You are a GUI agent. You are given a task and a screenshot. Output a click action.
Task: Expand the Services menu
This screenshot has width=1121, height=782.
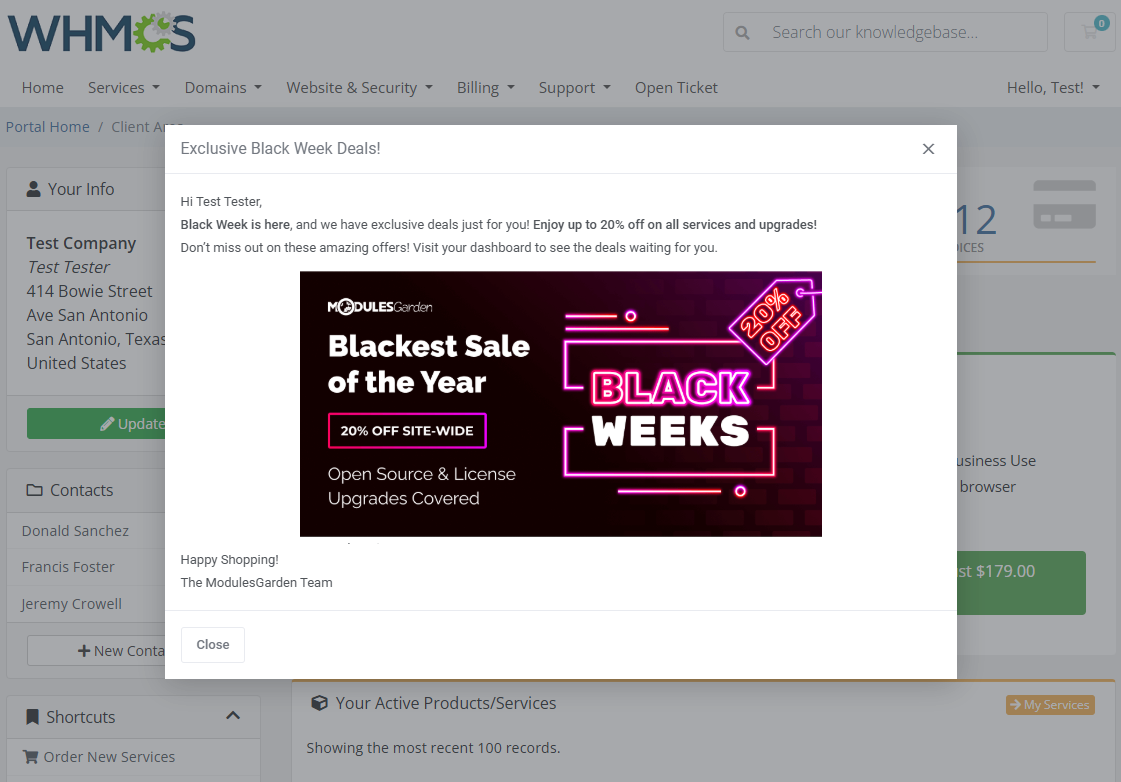124,88
